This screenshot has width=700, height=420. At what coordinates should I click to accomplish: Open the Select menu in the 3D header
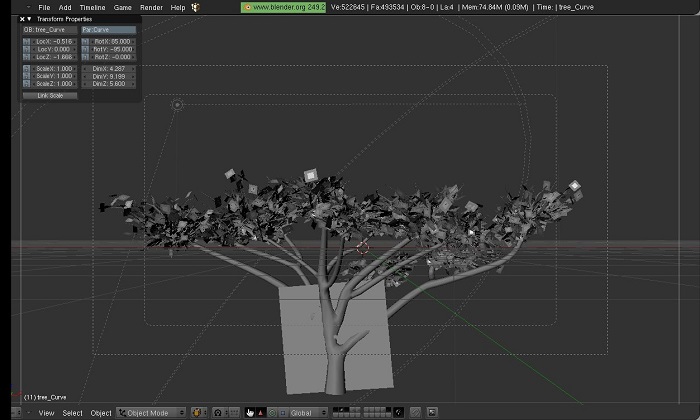coord(72,413)
